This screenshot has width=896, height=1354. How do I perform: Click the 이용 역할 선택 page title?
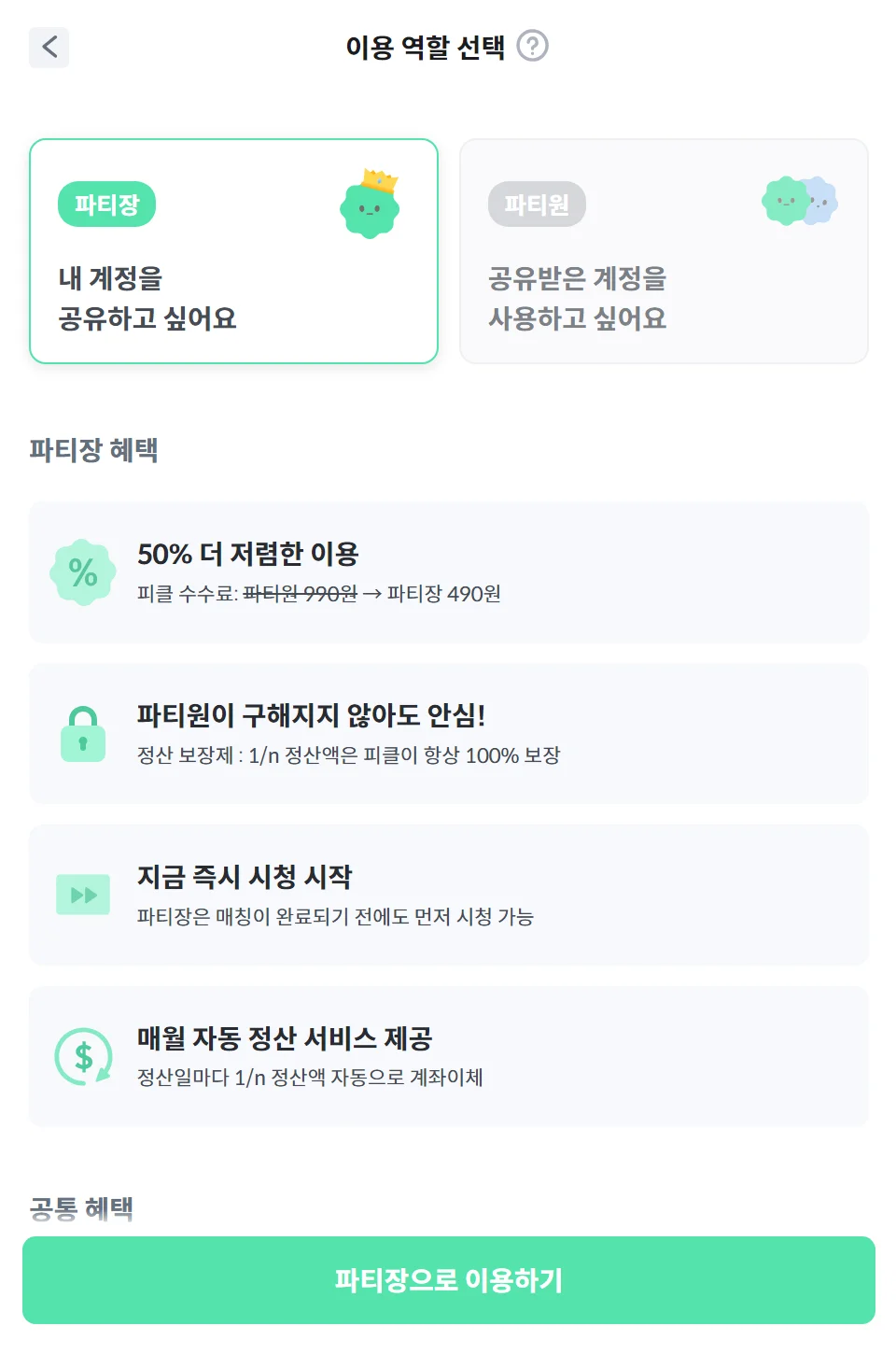[x=425, y=47]
